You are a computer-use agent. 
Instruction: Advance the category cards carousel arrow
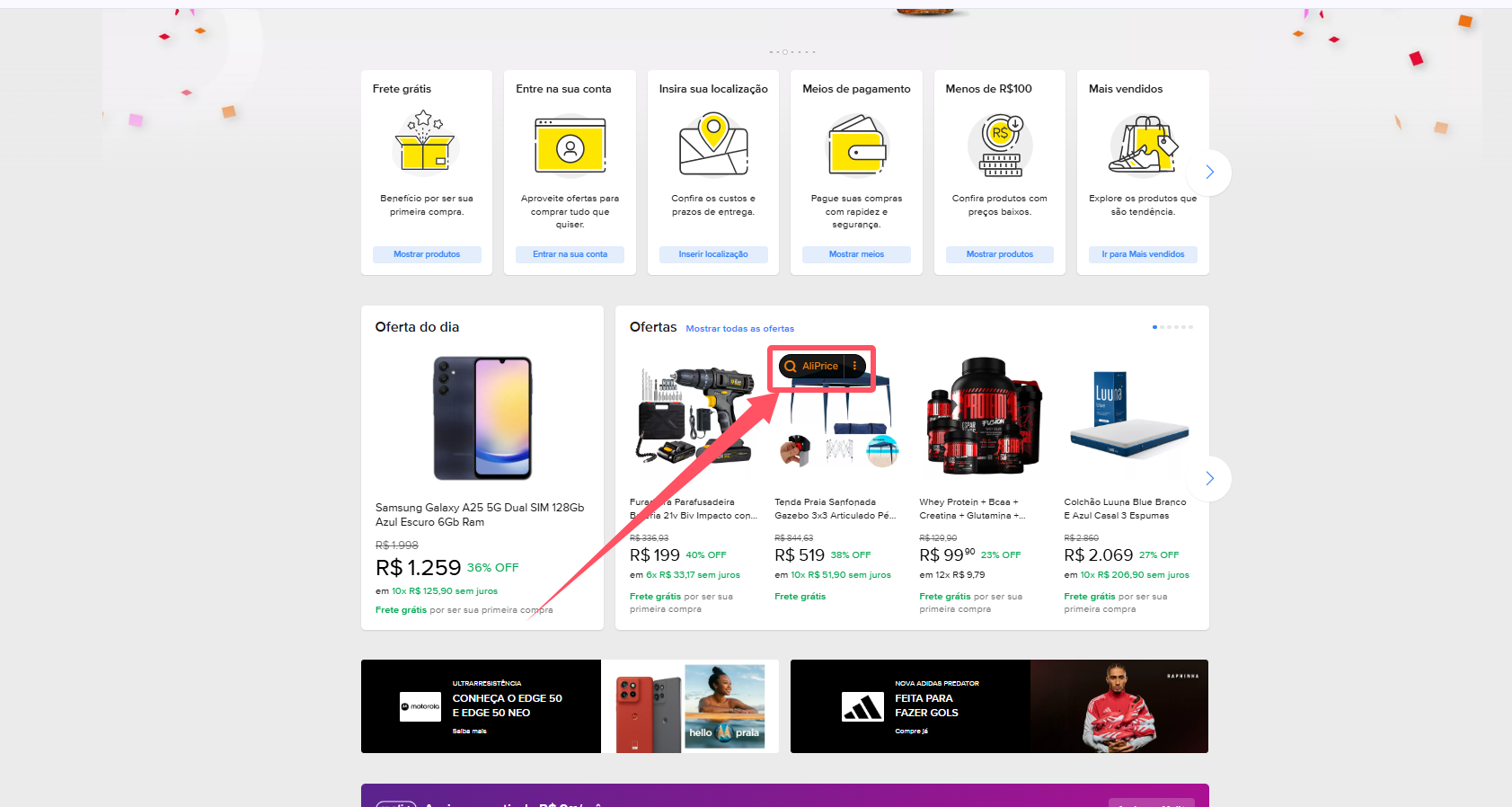click(1209, 172)
